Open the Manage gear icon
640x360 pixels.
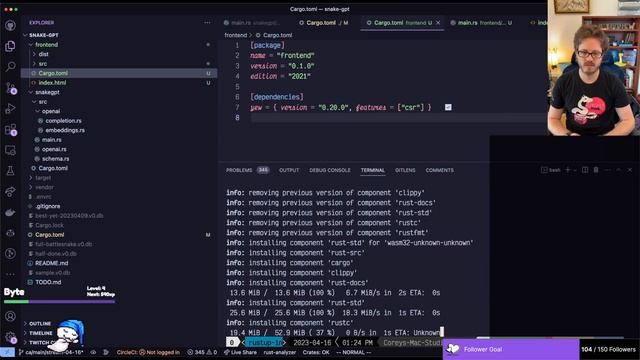coord(11,337)
